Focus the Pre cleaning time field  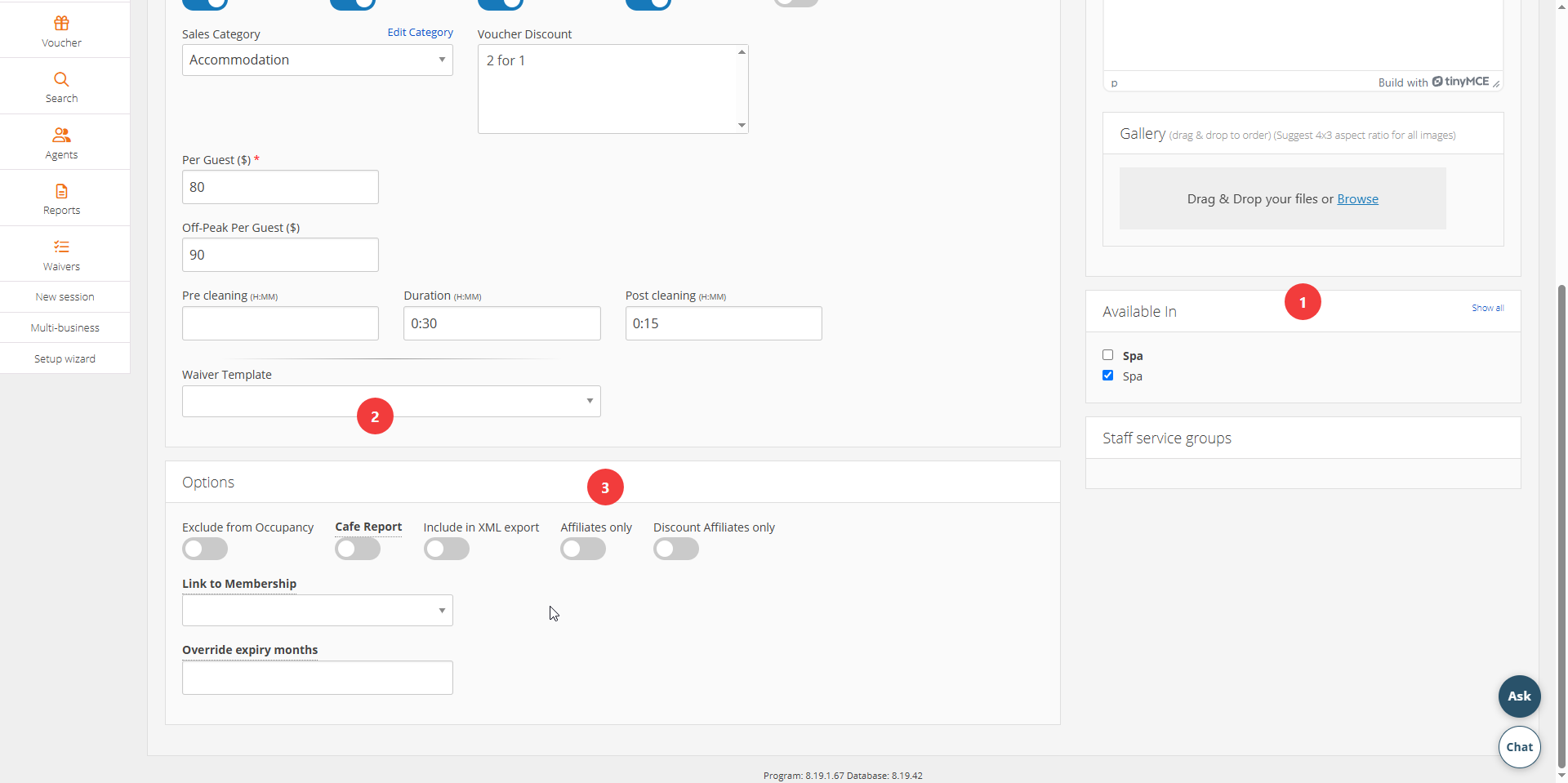click(x=280, y=323)
